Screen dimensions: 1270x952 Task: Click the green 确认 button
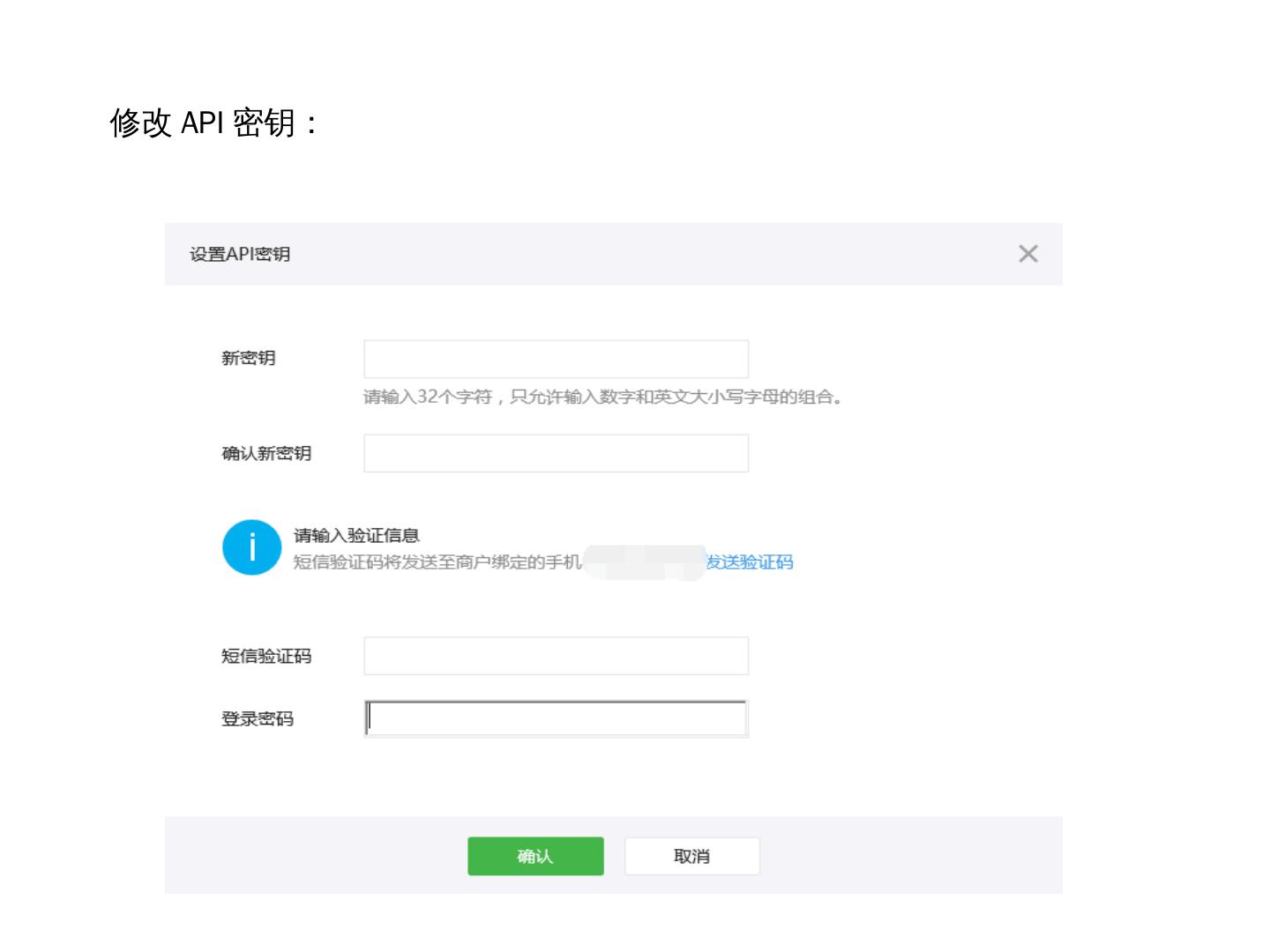535,856
